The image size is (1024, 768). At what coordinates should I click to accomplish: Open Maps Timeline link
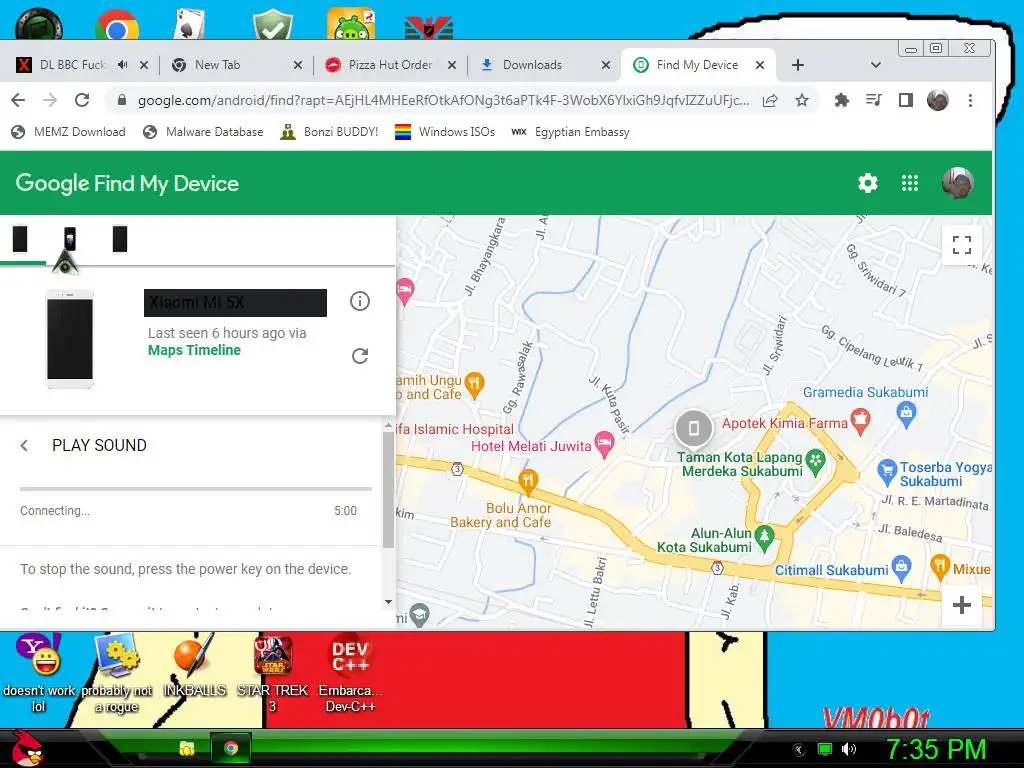(194, 350)
